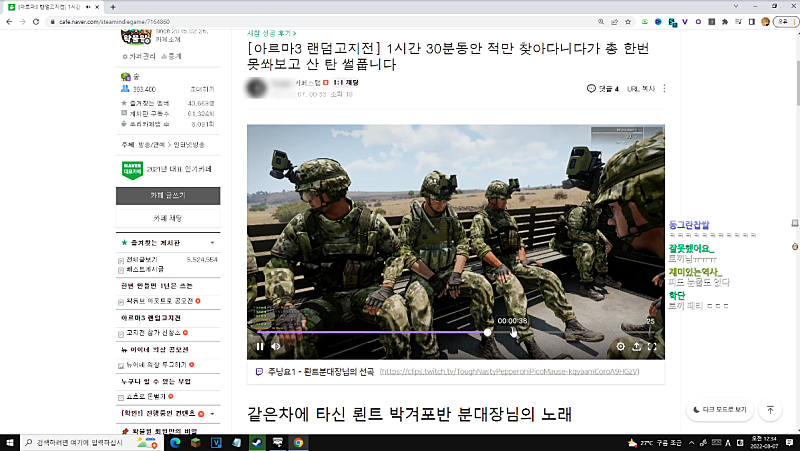Open a new browser tab with plus
Viewport: 800px width, 451px height.
(x=113, y=7)
